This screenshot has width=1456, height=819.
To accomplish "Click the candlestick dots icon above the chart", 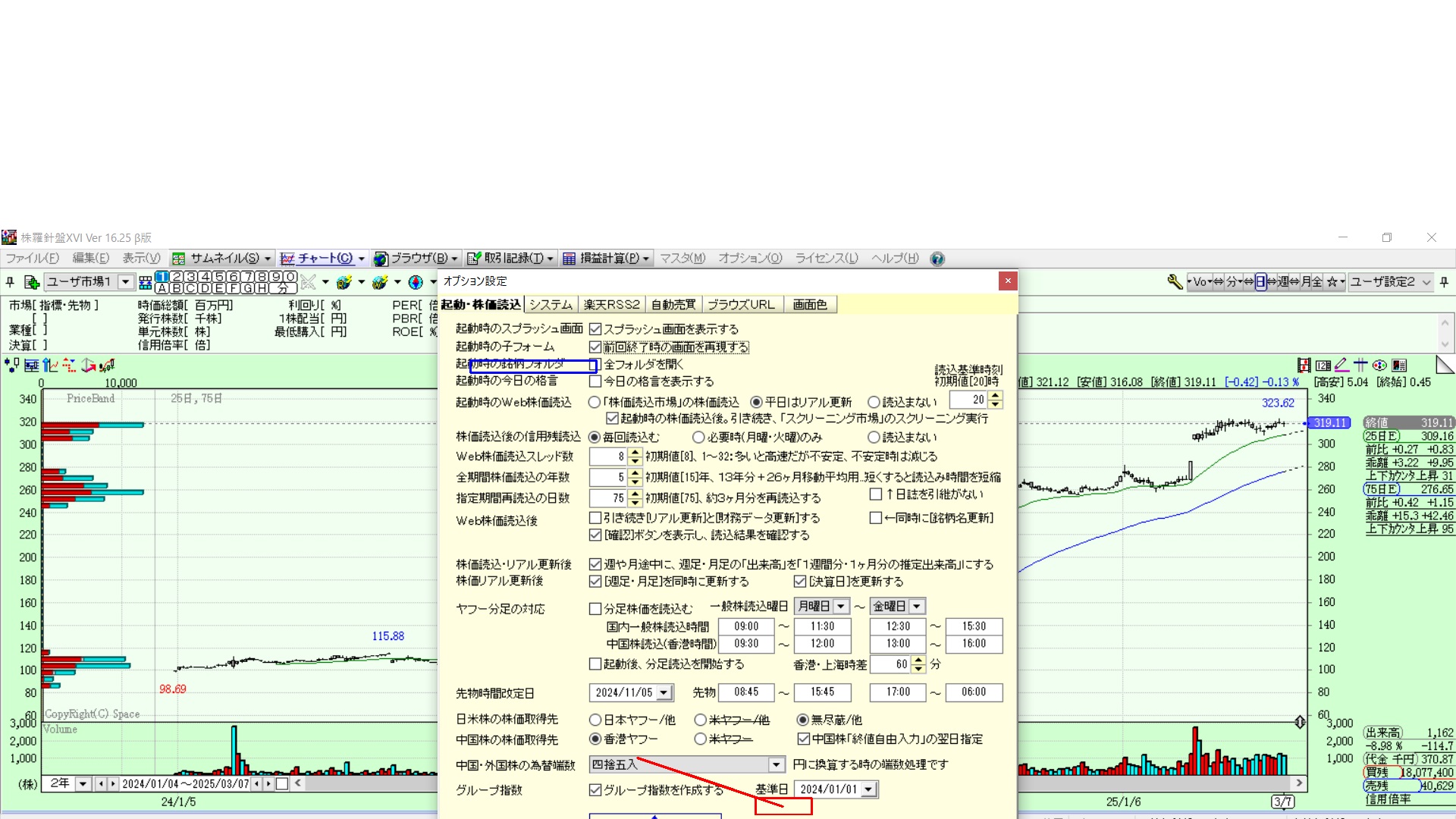I will pos(12,366).
